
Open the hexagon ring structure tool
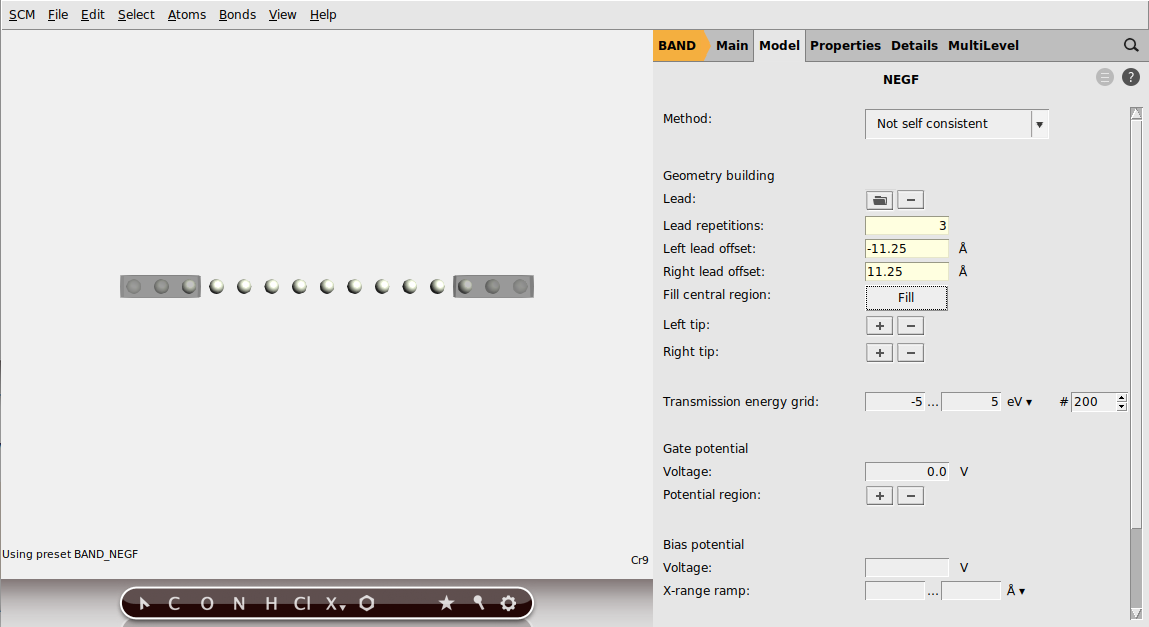(x=366, y=603)
